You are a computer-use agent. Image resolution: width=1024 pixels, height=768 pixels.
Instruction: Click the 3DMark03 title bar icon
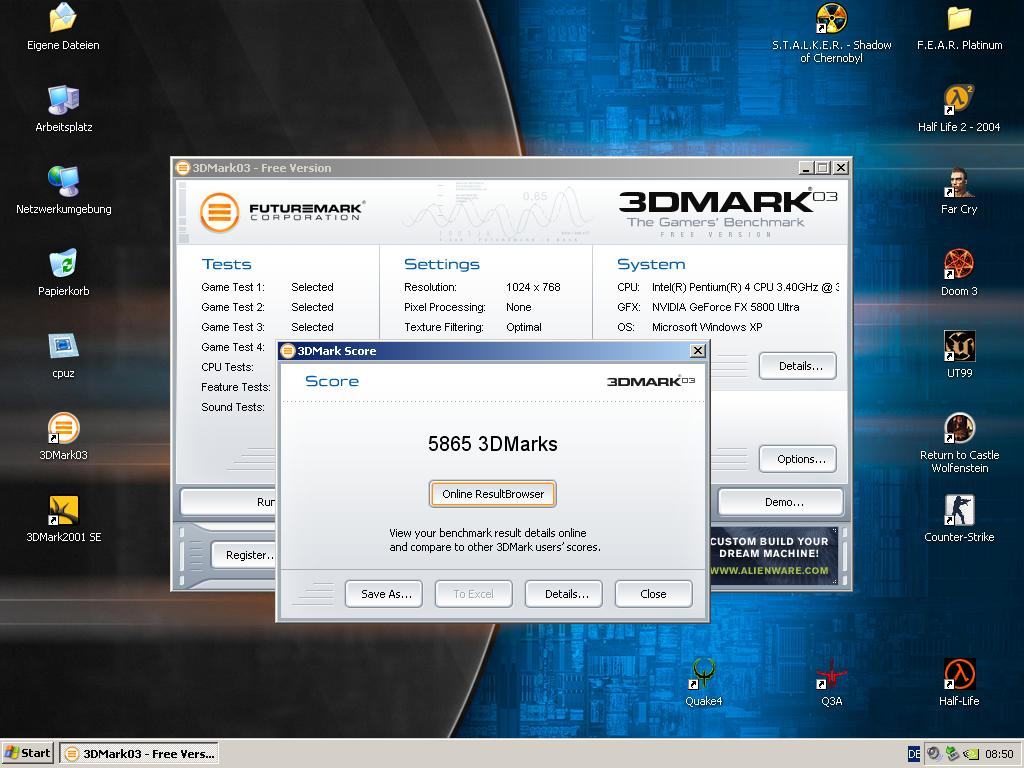coord(183,168)
